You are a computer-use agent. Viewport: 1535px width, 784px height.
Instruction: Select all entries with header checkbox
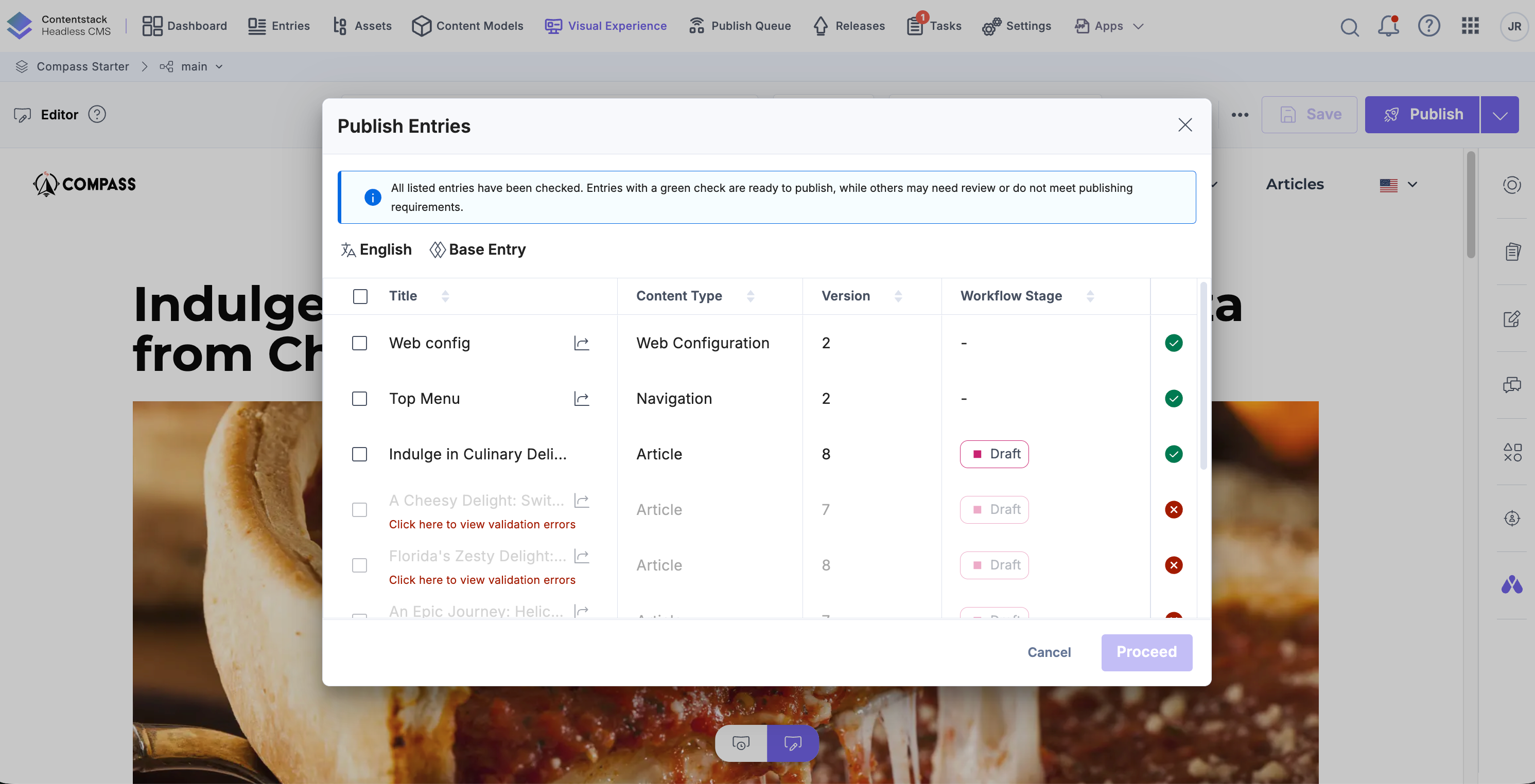coord(360,296)
